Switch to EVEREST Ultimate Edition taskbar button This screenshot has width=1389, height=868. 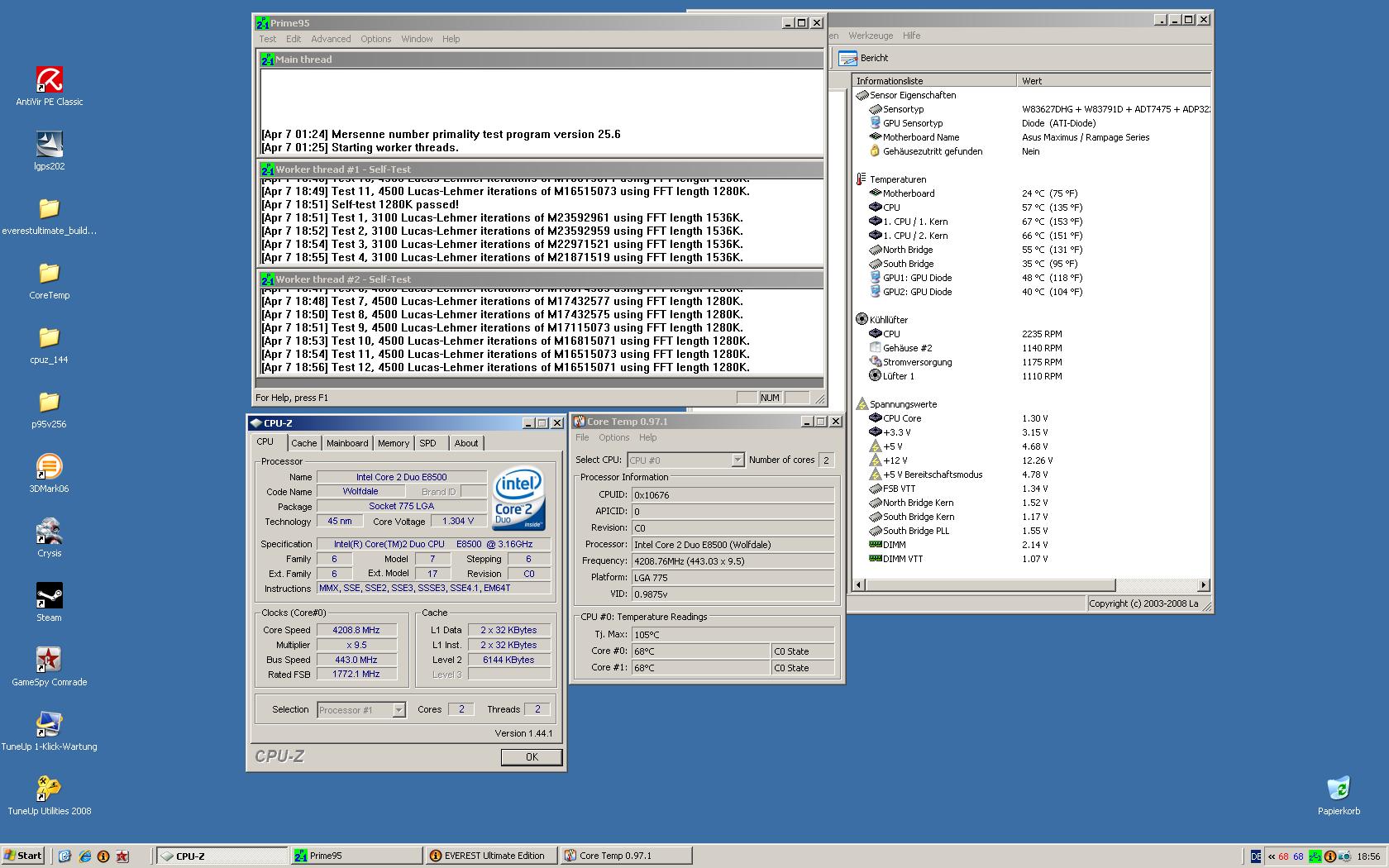(493, 856)
